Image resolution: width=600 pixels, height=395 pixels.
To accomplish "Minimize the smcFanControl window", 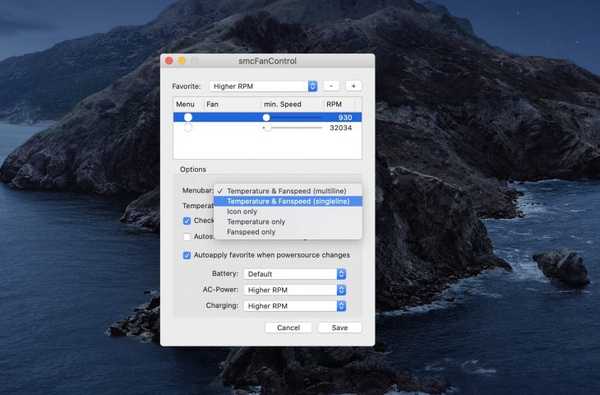I will point(182,61).
